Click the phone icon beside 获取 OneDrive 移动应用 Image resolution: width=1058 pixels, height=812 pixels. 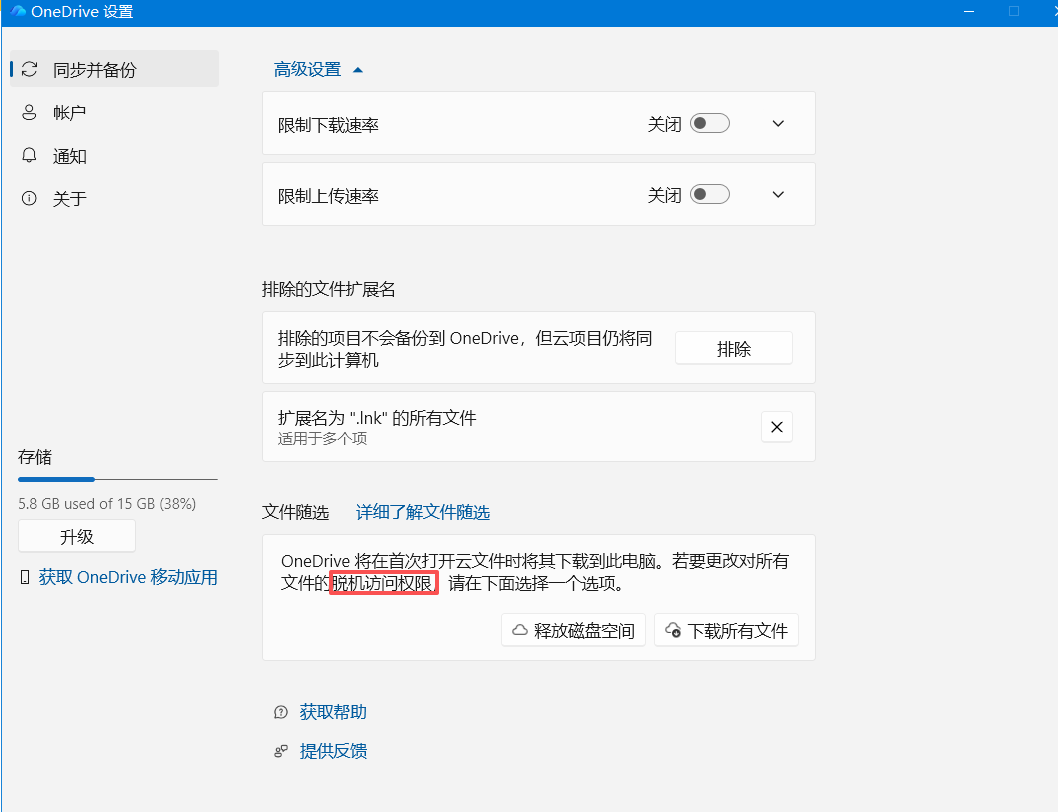[25, 577]
